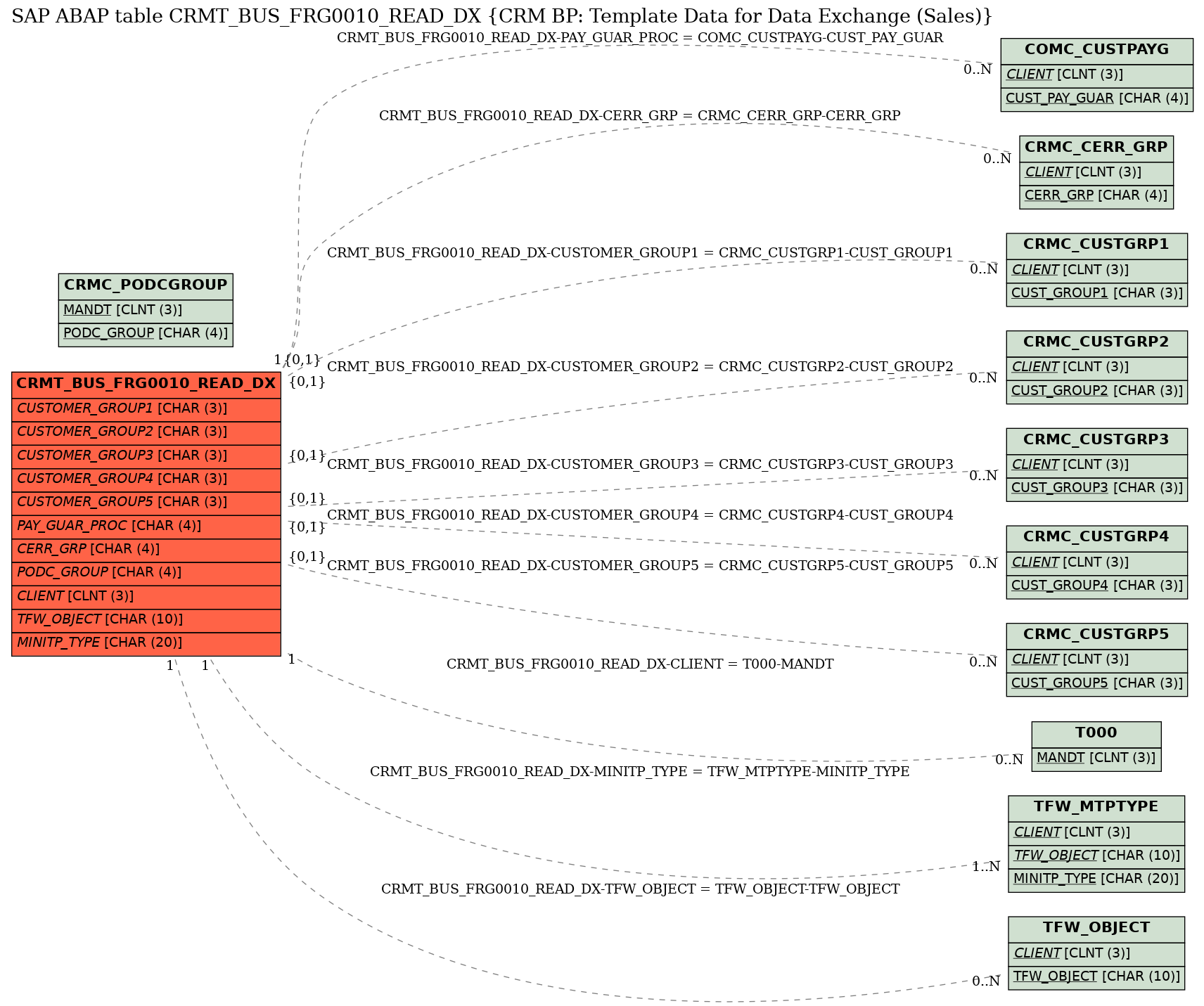Image resolution: width=1204 pixels, height=1006 pixels.
Task: Click 1..N cardinality near TFW_MTPTYPE
Action: [x=986, y=867]
